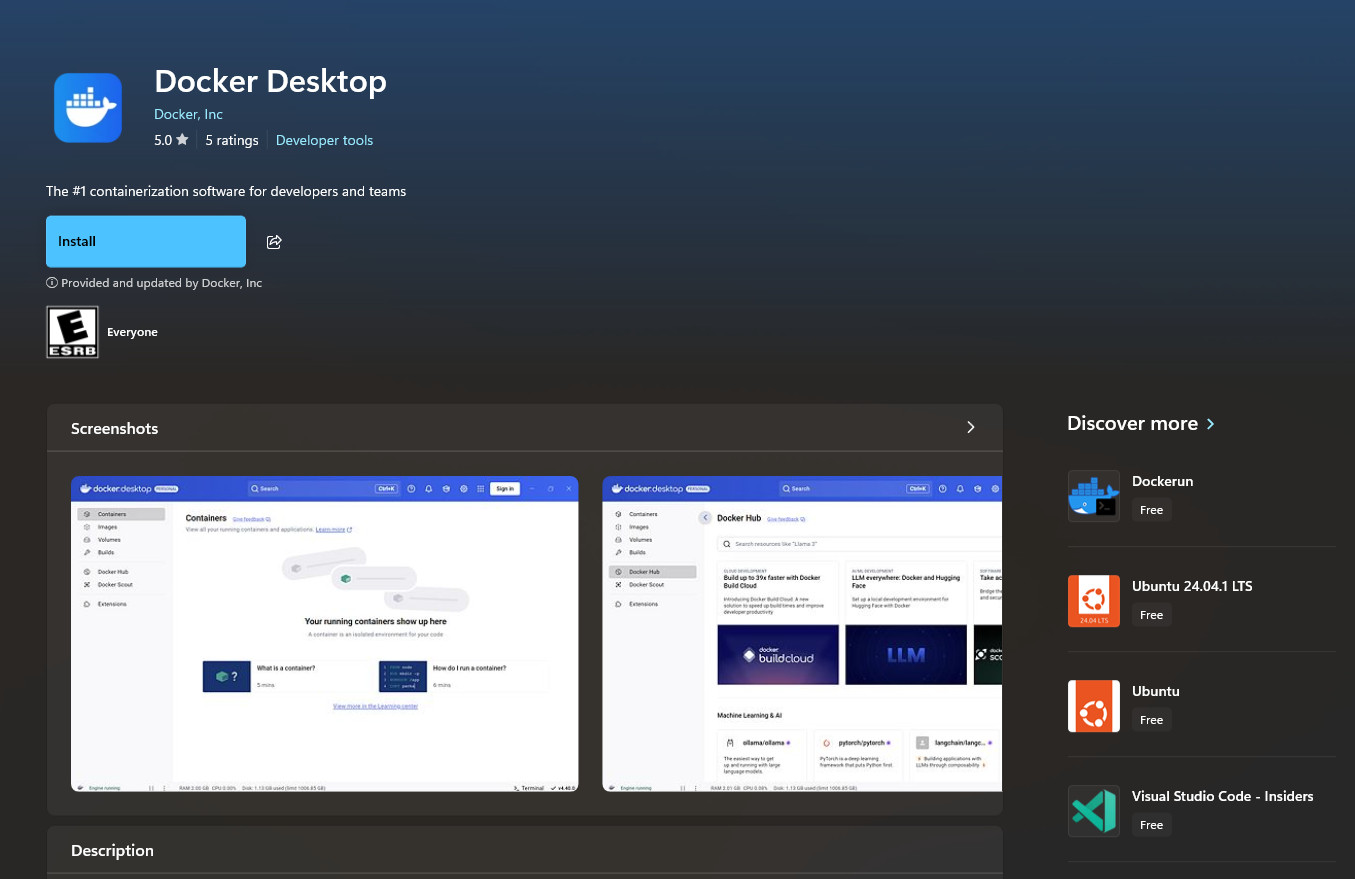Click the Free badge under Visual Studio Code - Insiders

pyautogui.click(x=1151, y=825)
